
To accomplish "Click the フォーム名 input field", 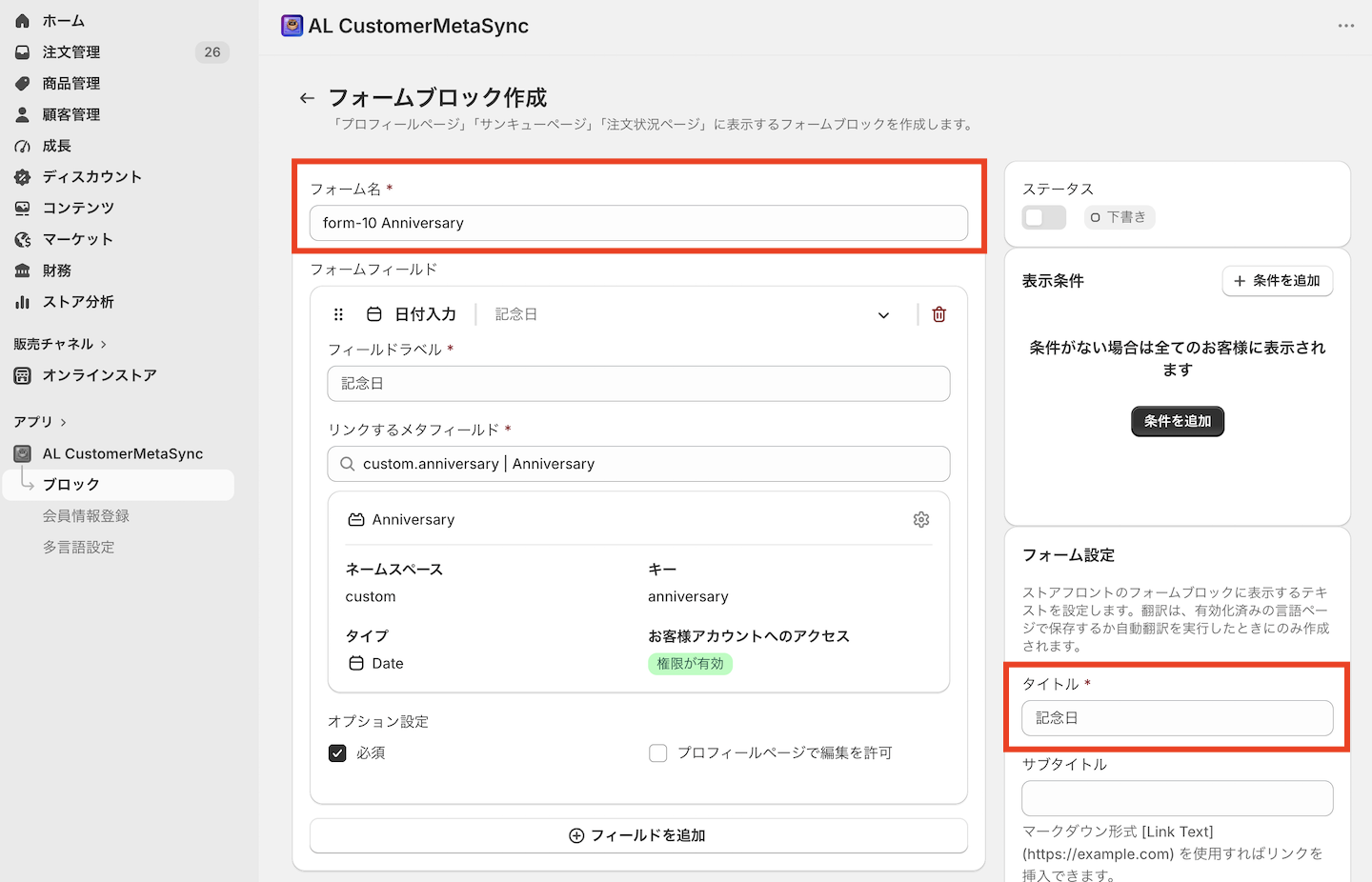I will tap(638, 223).
